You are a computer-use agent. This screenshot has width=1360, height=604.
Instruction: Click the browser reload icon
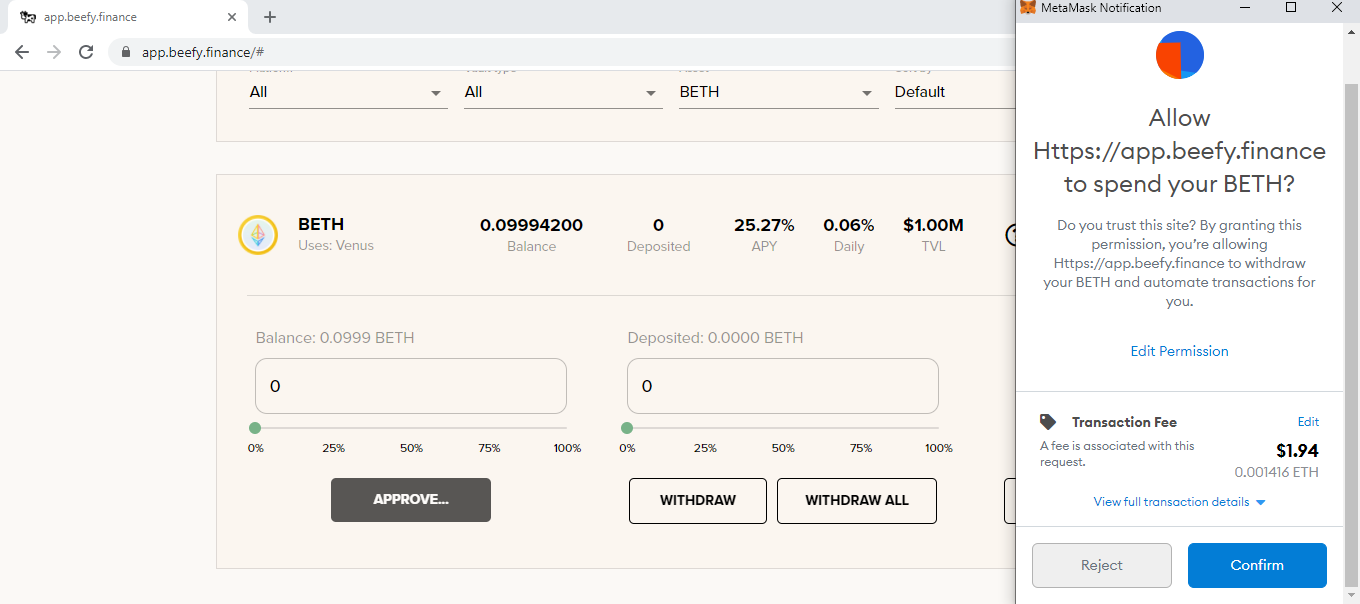pos(86,52)
